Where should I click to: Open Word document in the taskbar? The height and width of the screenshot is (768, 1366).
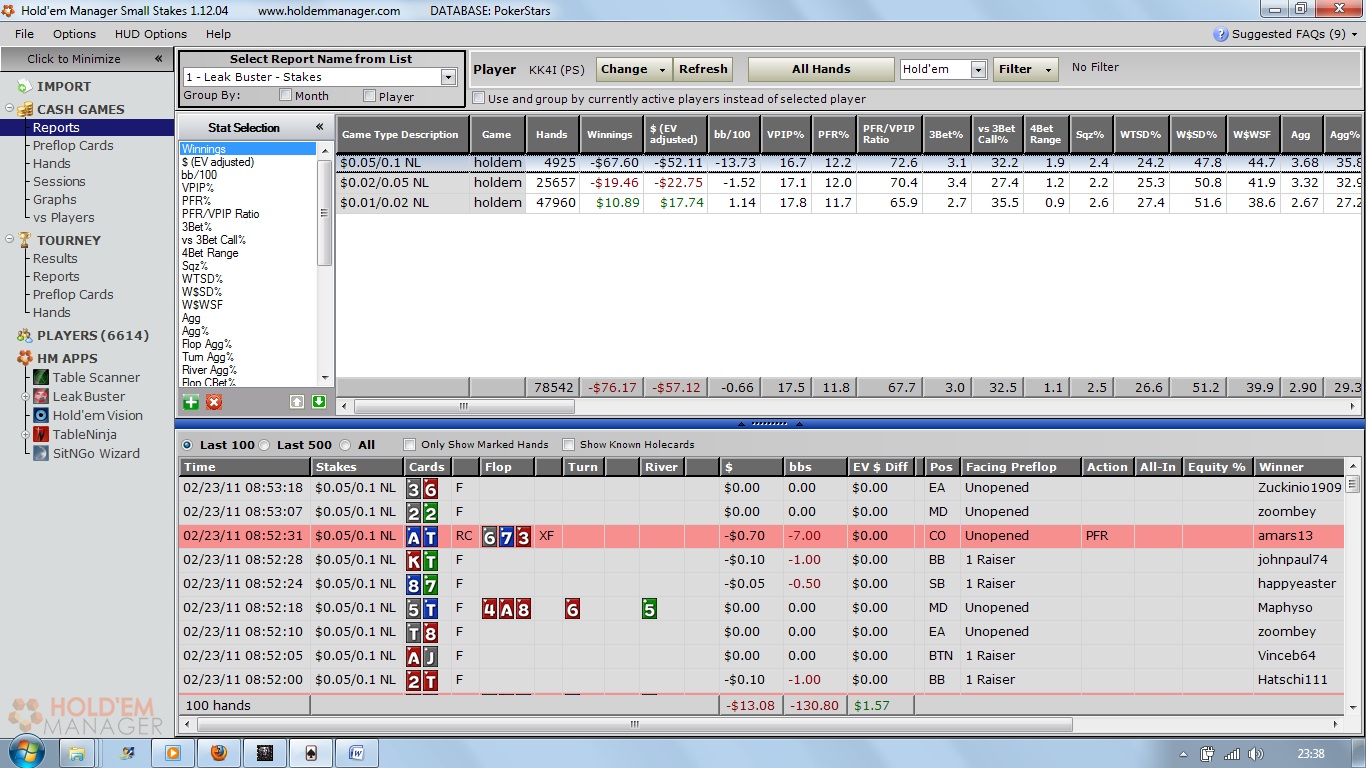tap(356, 753)
